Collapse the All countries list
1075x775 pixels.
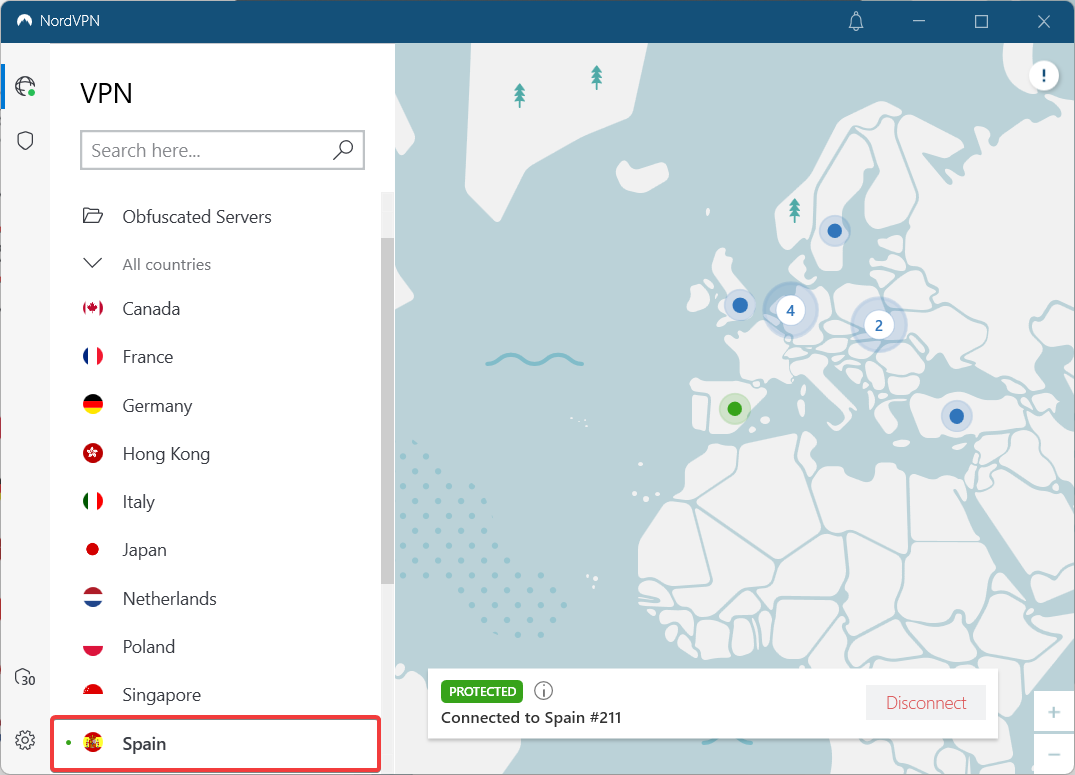tap(93, 264)
